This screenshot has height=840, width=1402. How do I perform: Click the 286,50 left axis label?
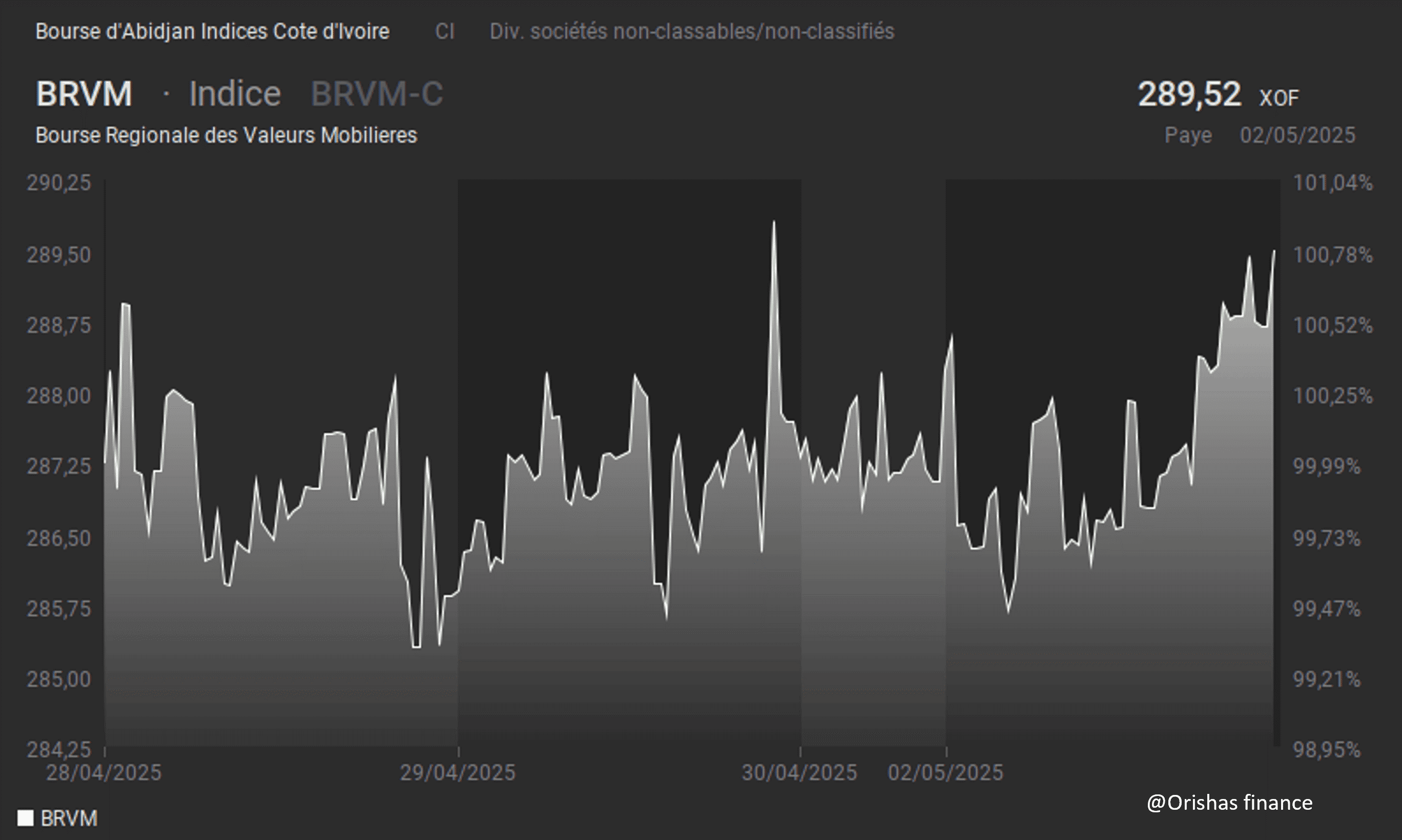pyautogui.click(x=59, y=538)
